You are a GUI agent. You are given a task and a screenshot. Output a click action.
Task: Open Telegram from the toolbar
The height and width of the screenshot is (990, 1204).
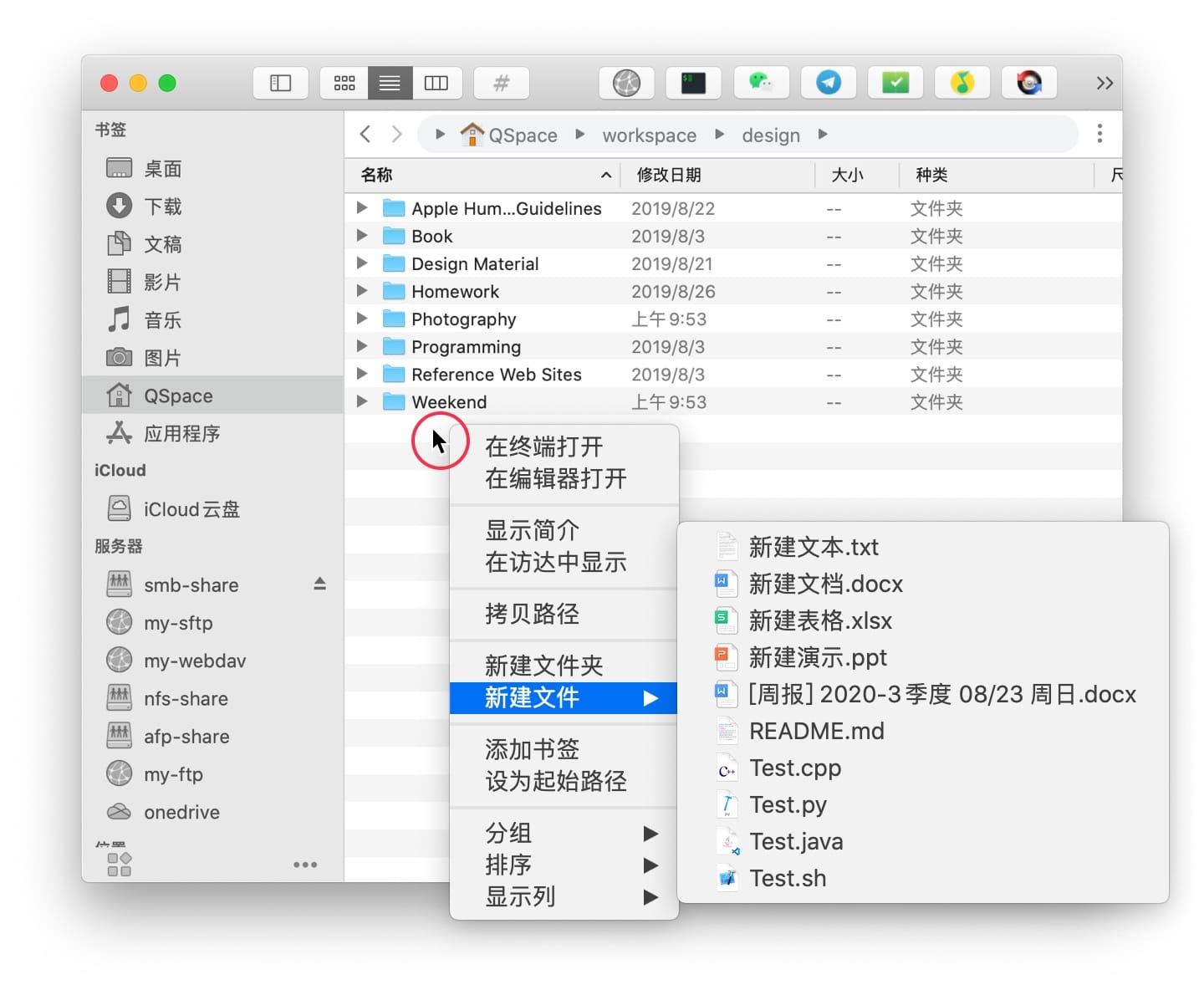(x=828, y=83)
